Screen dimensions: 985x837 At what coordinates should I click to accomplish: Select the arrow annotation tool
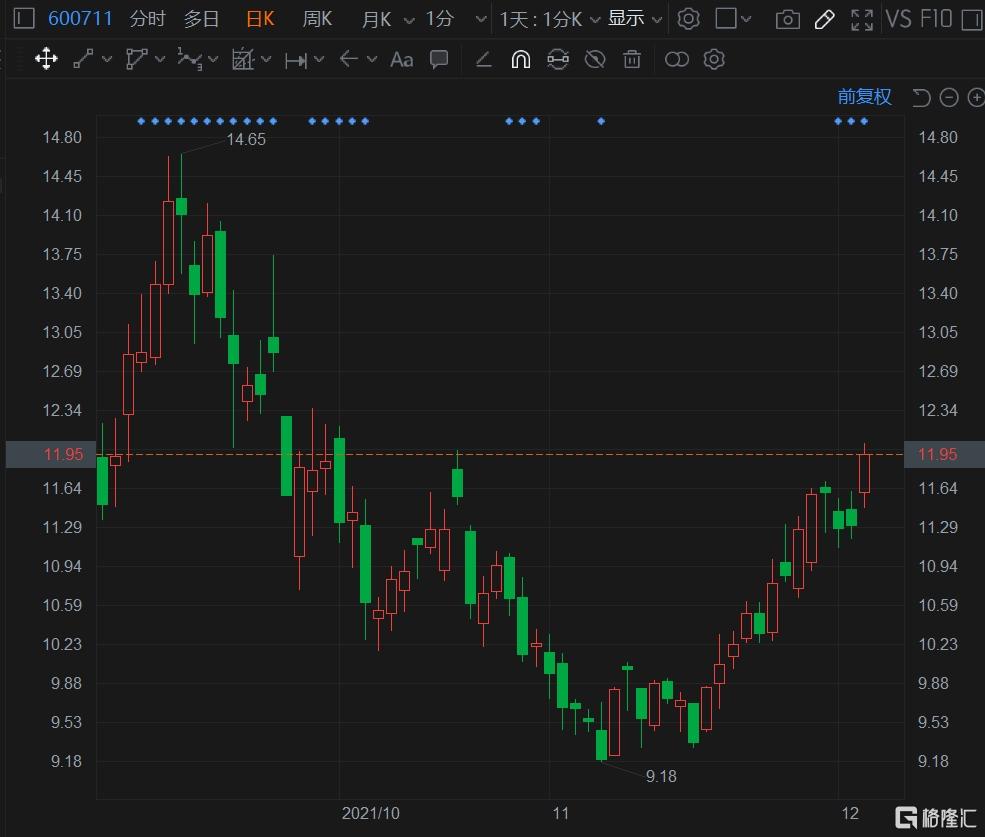tap(349, 59)
